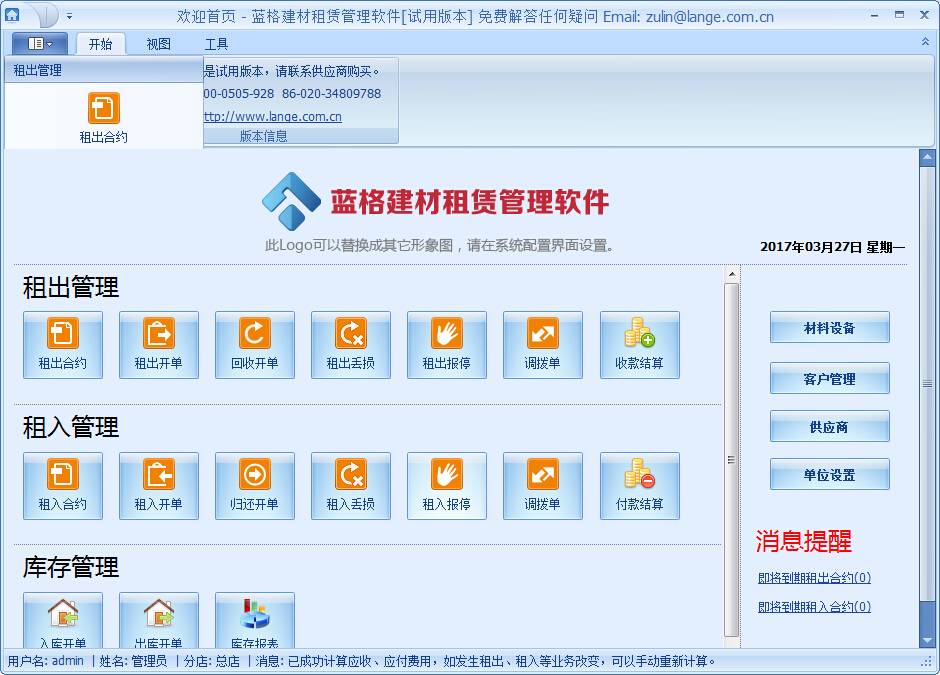
Task: Open the application menu button in the ribbon
Action: coord(40,44)
